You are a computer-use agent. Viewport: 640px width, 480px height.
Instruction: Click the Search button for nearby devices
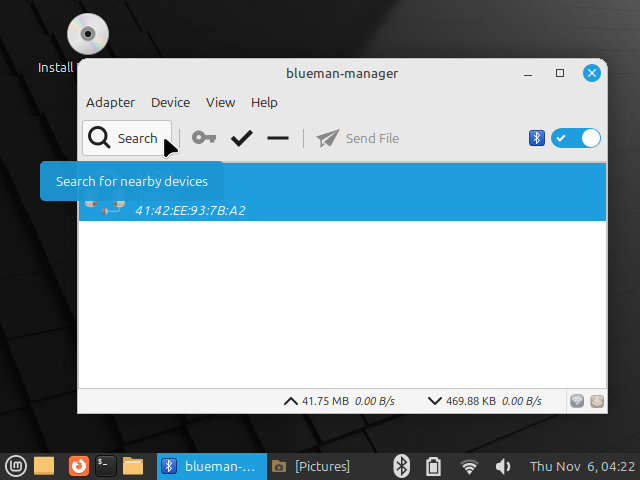pos(124,138)
